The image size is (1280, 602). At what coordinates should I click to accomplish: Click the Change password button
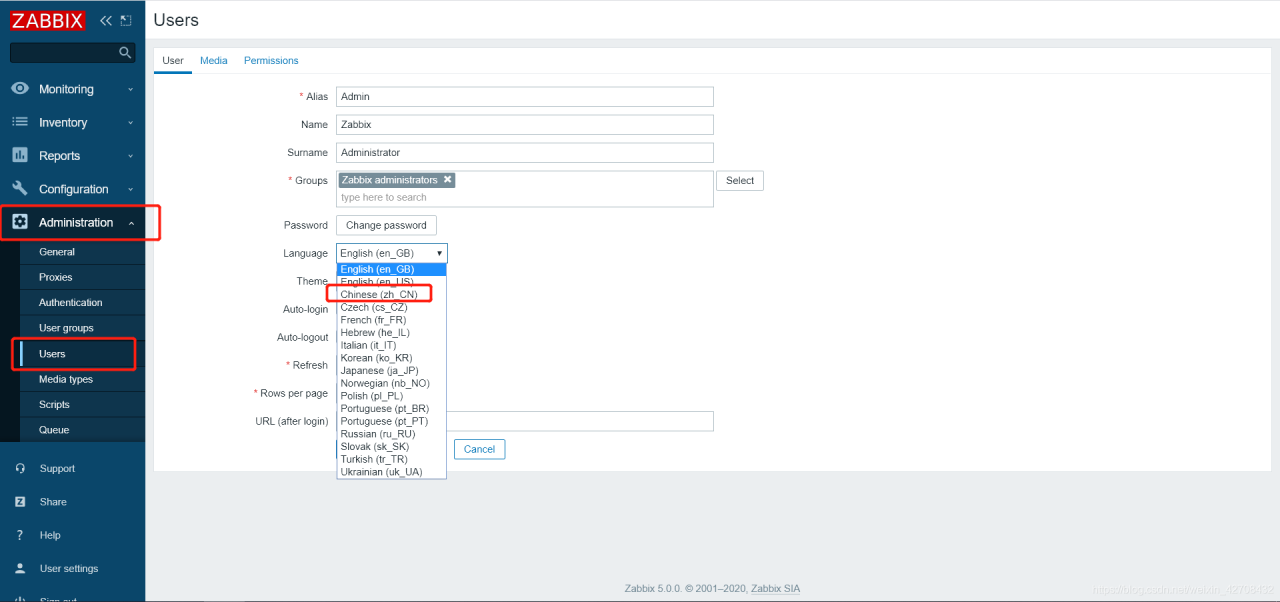pyautogui.click(x=386, y=225)
